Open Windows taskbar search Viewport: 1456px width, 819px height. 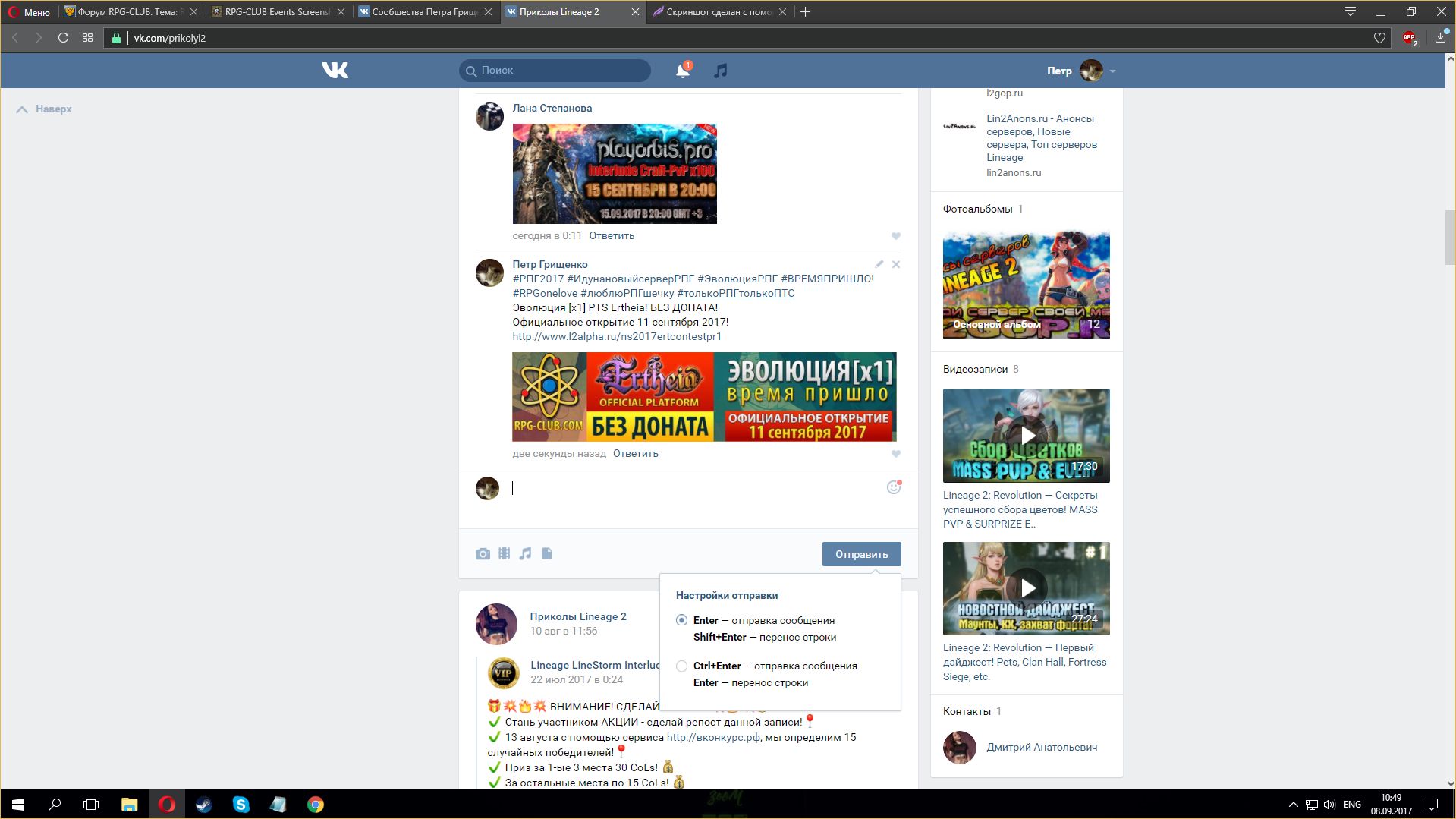[55, 805]
